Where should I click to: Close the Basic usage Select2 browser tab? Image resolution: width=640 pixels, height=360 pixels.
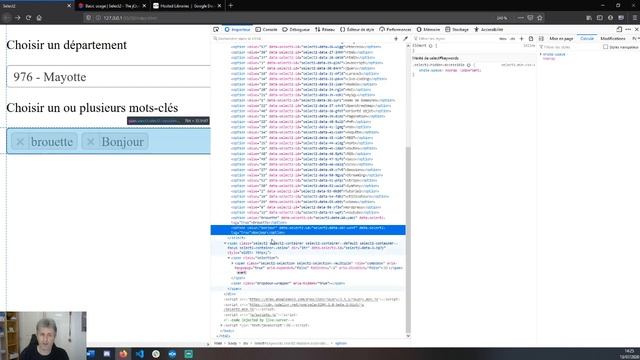tap(144, 6)
